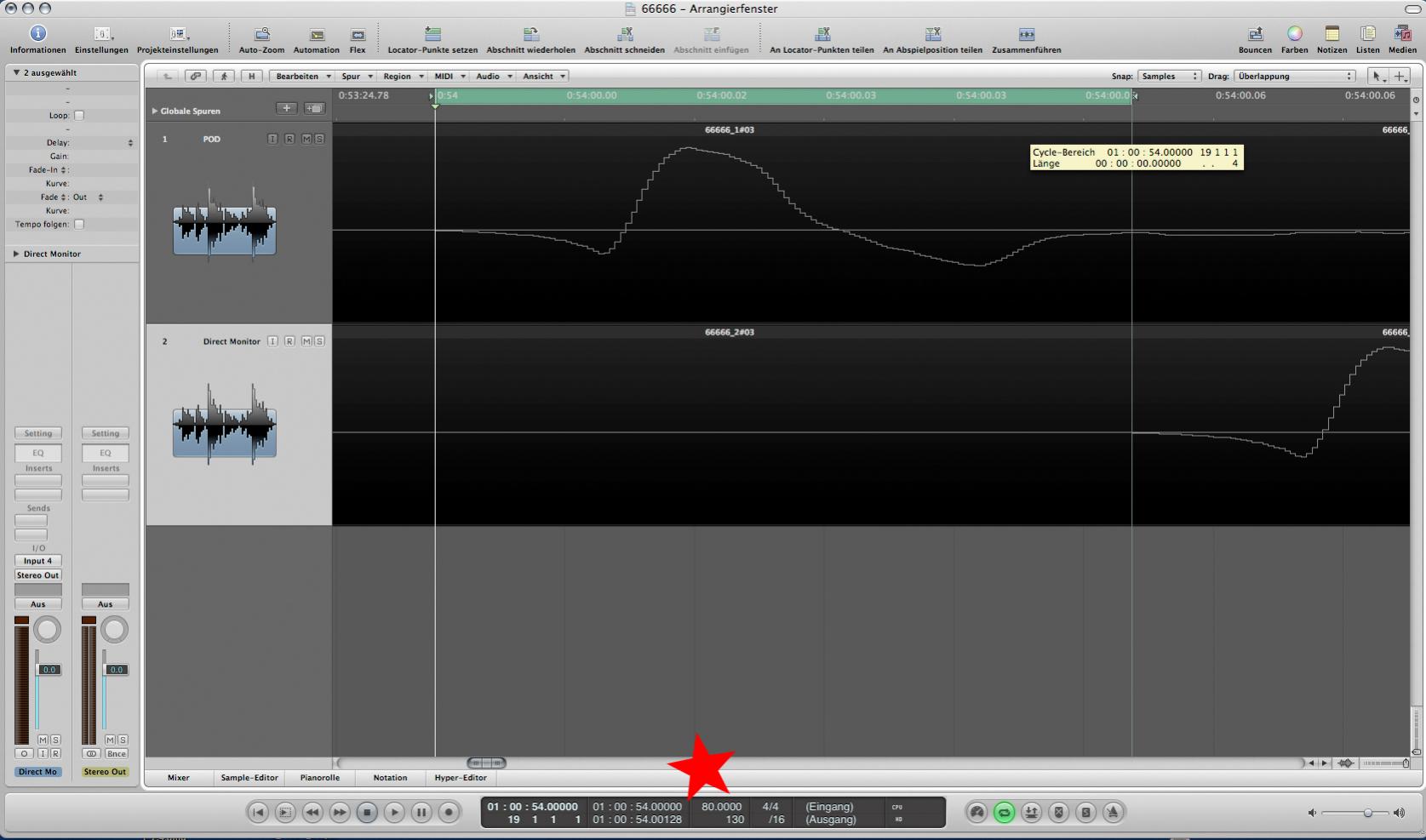Click Abschnitt schneiden icon
This screenshot has width=1426, height=840.
[625, 34]
